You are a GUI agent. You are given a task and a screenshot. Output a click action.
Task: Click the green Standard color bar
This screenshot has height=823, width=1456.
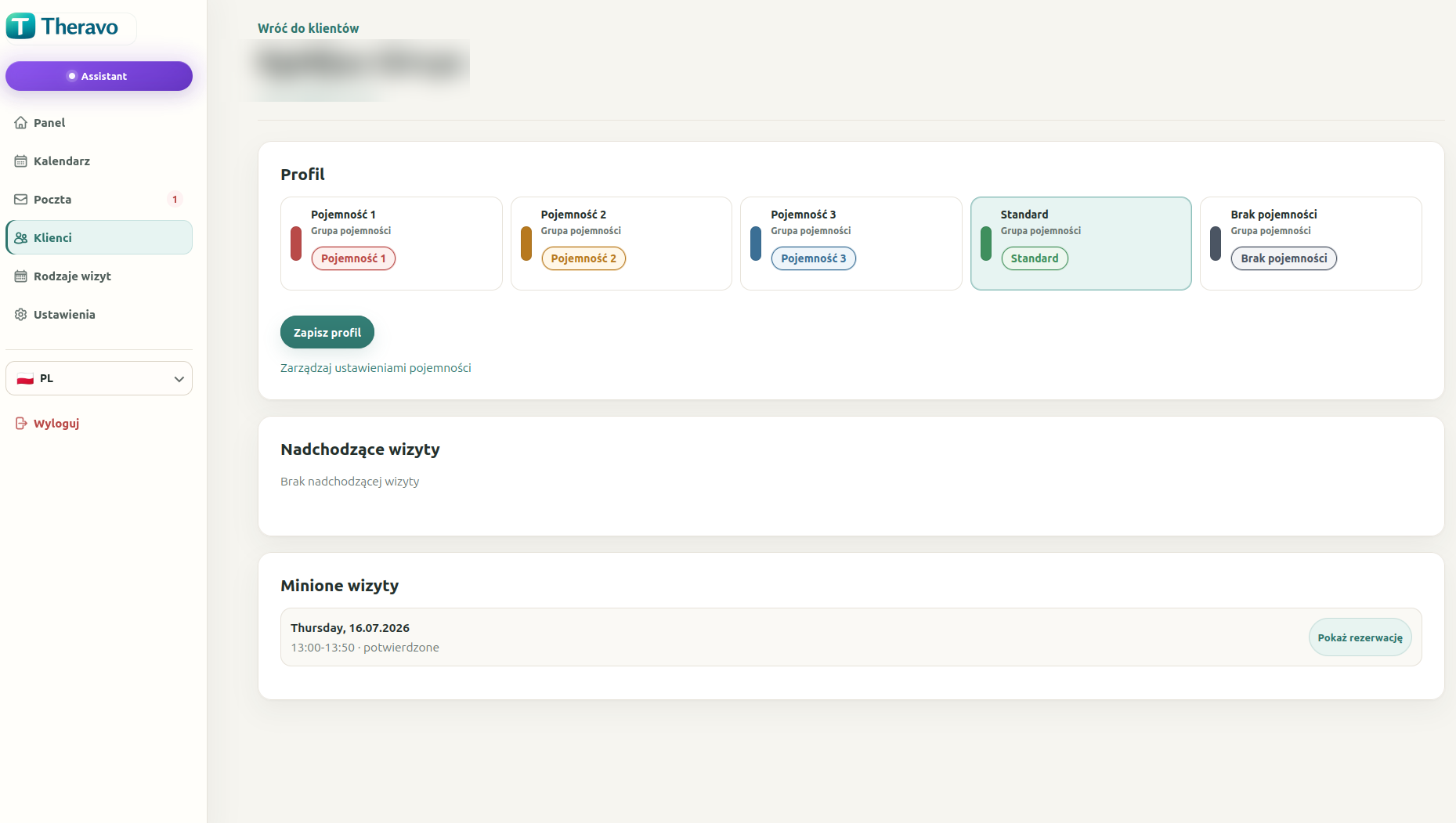(x=986, y=244)
